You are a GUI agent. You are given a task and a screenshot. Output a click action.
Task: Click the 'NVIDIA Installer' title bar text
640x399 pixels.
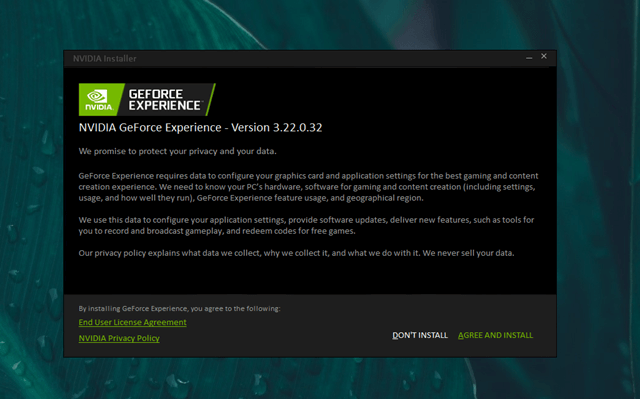click(x=104, y=59)
